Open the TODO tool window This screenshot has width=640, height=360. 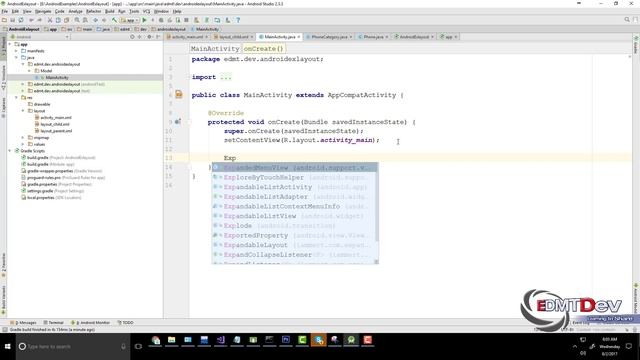click(x=125, y=322)
